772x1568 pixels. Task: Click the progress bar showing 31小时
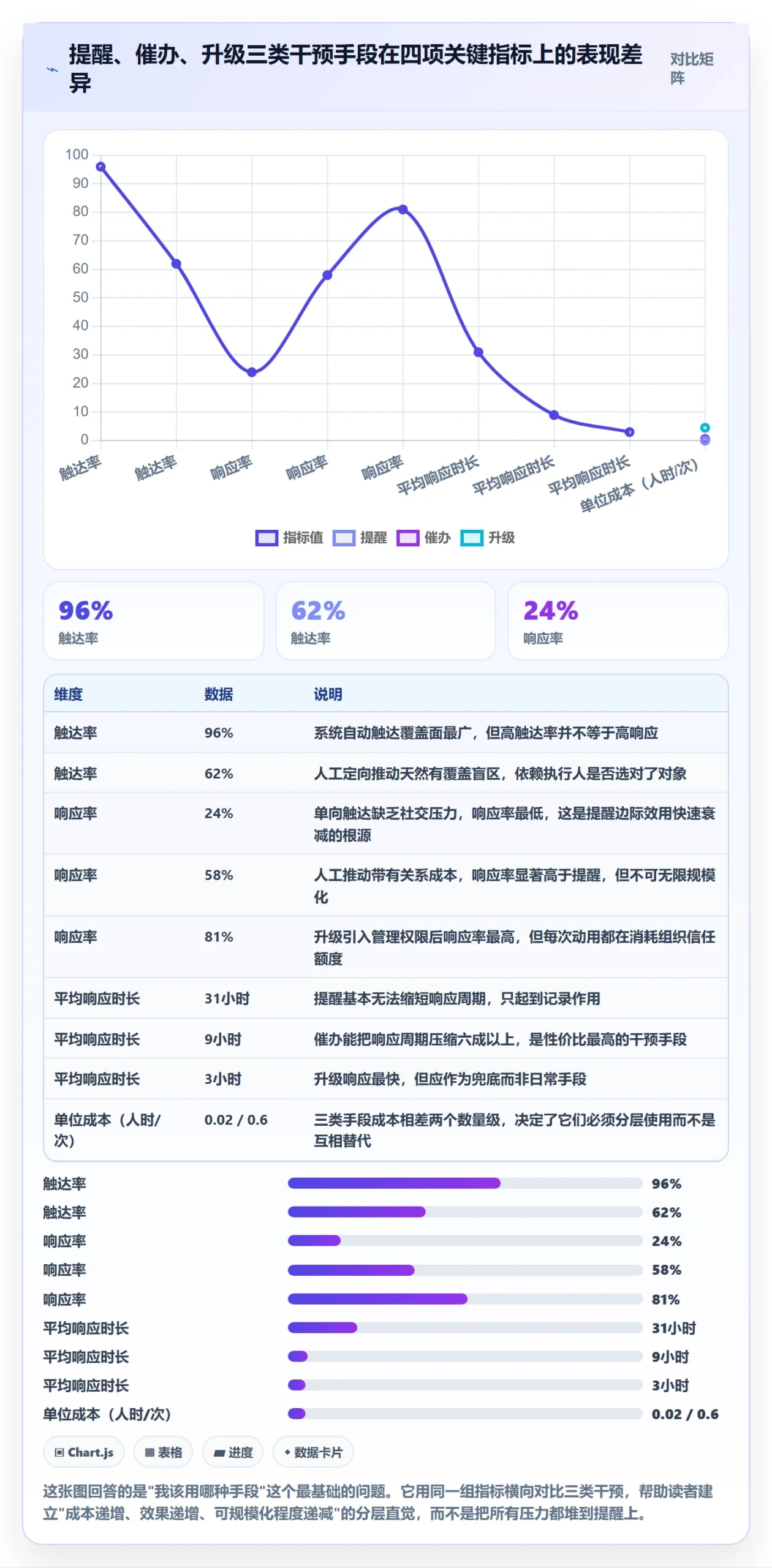click(465, 1328)
